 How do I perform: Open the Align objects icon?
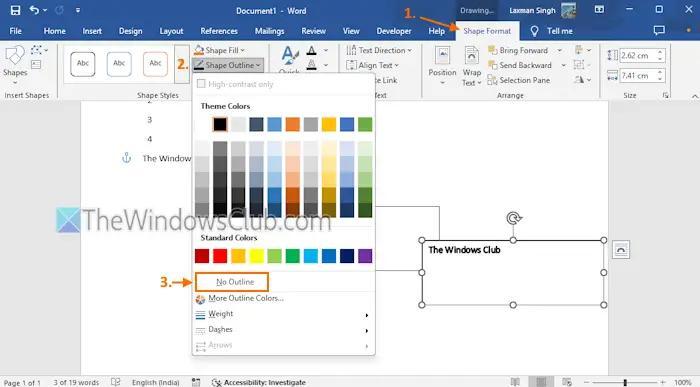coord(582,50)
